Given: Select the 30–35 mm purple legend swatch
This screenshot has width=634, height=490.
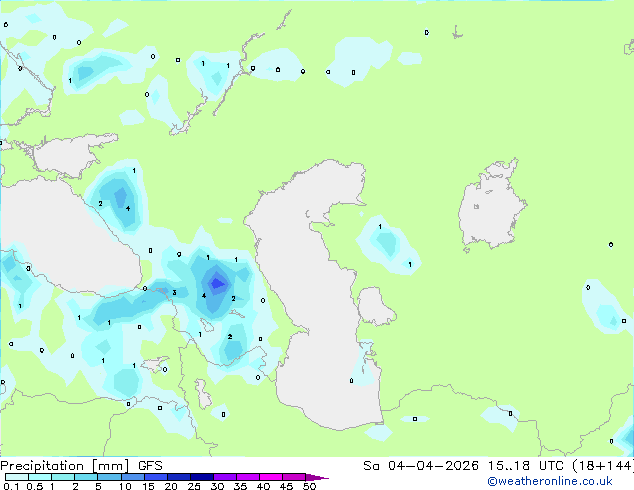Looking at the screenshot, I should click(x=225, y=477).
